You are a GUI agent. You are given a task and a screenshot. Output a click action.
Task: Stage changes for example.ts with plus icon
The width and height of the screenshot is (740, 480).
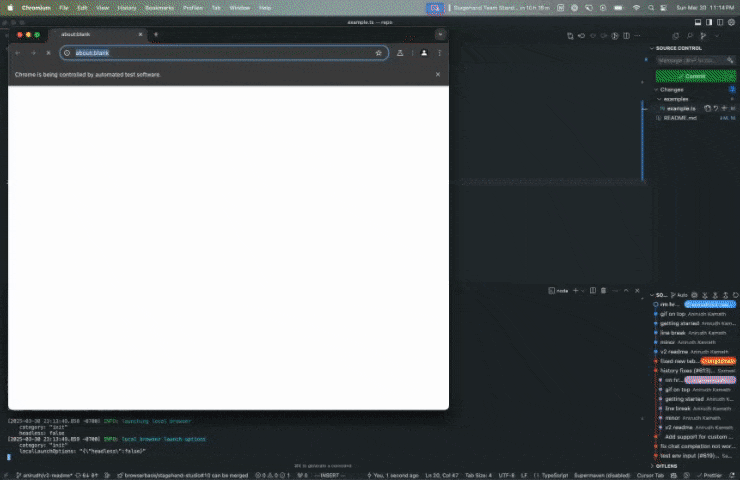click(x=724, y=108)
